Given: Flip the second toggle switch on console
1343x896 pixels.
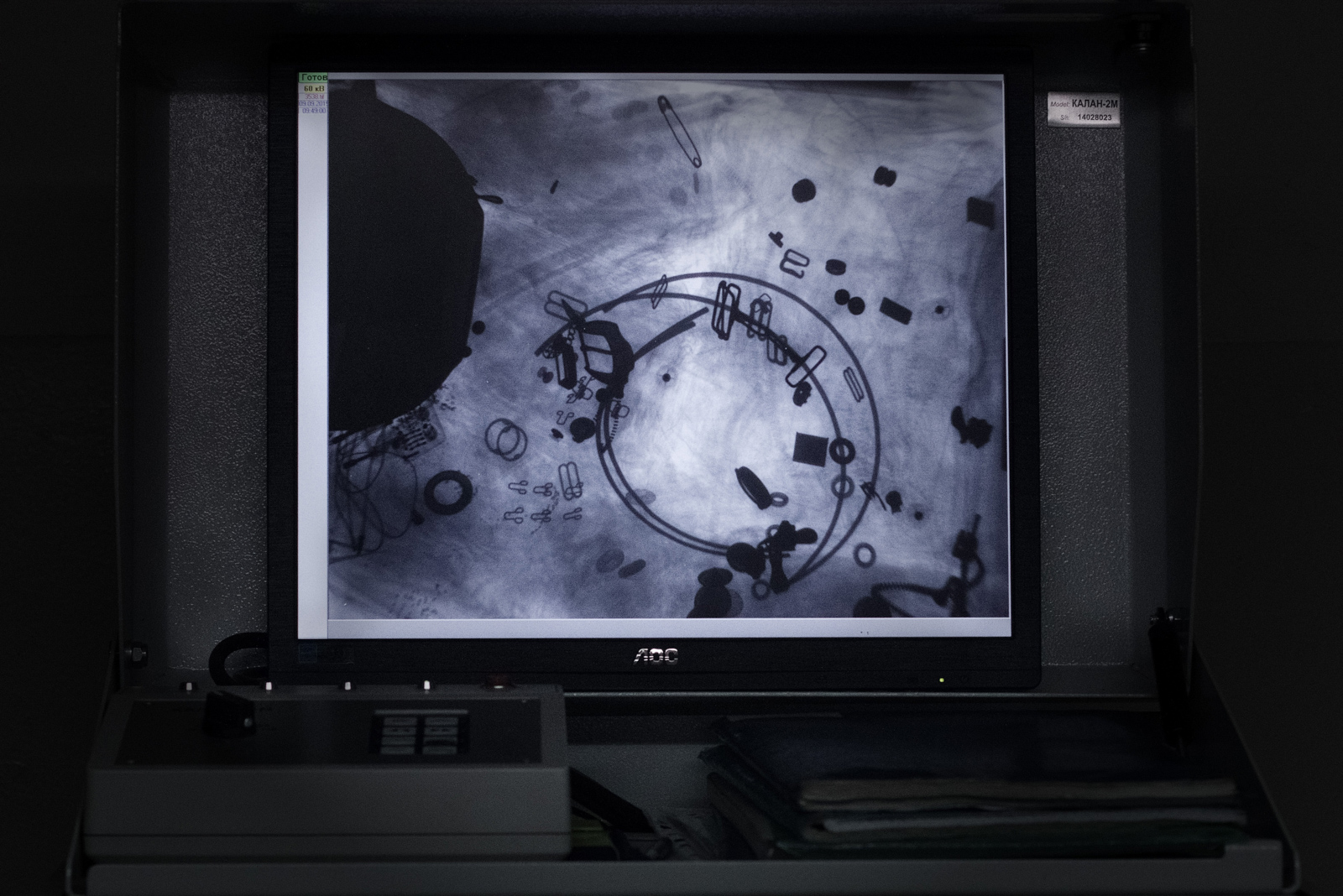Looking at the screenshot, I should [269, 686].
